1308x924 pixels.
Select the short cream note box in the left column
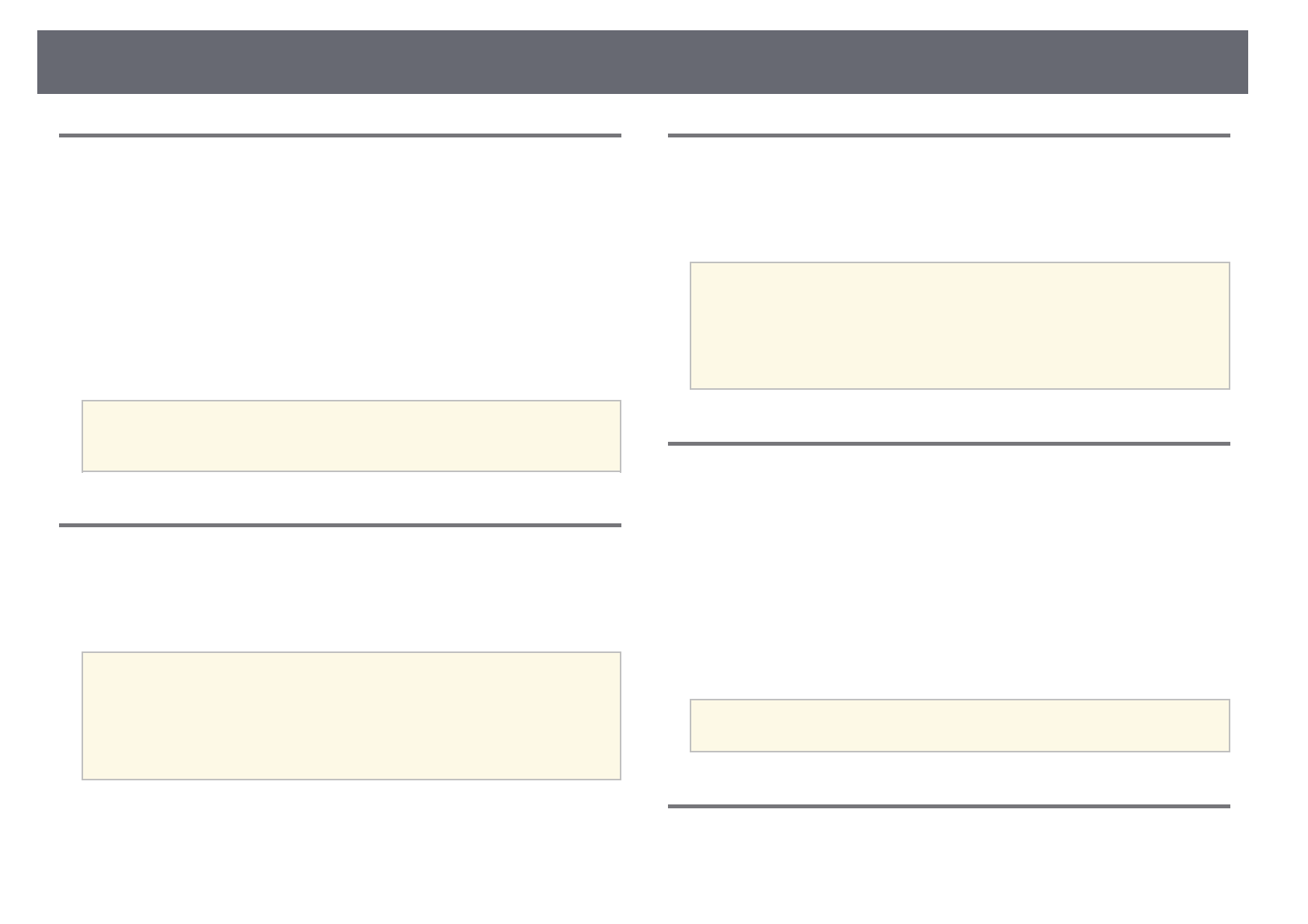(x=351, y=436)
